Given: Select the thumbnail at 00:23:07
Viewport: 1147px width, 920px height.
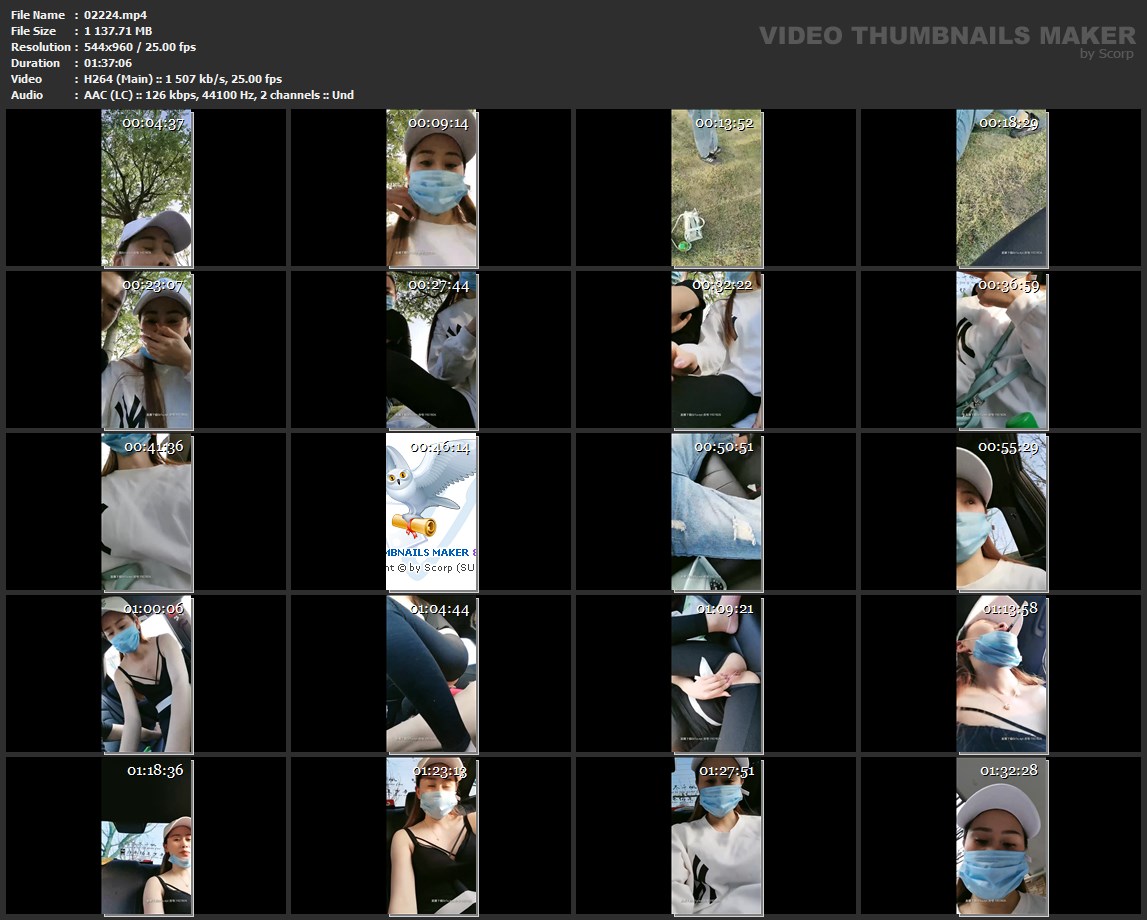Looking at the screenshot, I should point(146,350).
